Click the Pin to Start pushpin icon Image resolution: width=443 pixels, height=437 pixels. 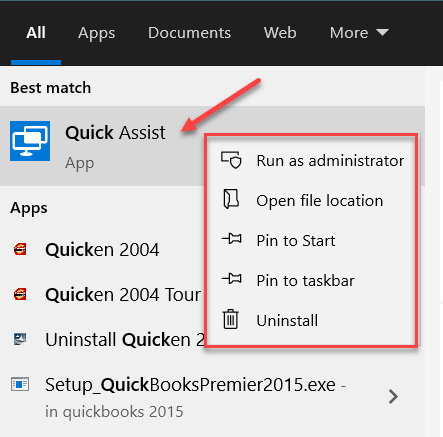coord(232,239)
